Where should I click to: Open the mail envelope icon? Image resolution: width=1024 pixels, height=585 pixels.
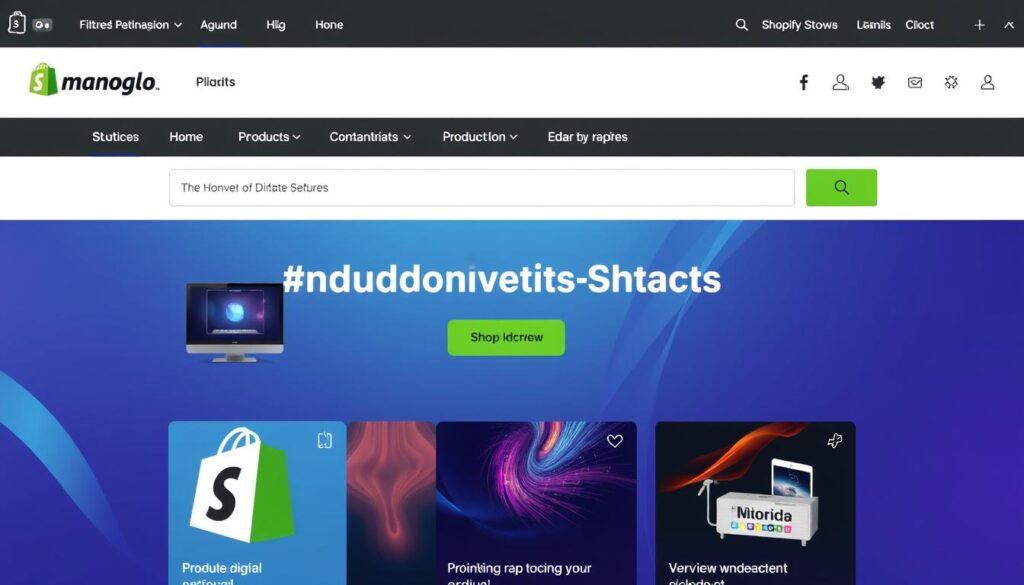pyautogui.click(x=915, y=82)
